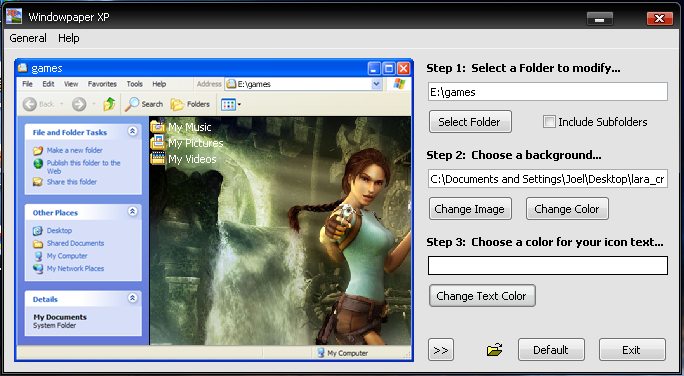This screenshot has height=376, width=684.
Task: Click the Desktop icon in Other Places
Action: 38,231
